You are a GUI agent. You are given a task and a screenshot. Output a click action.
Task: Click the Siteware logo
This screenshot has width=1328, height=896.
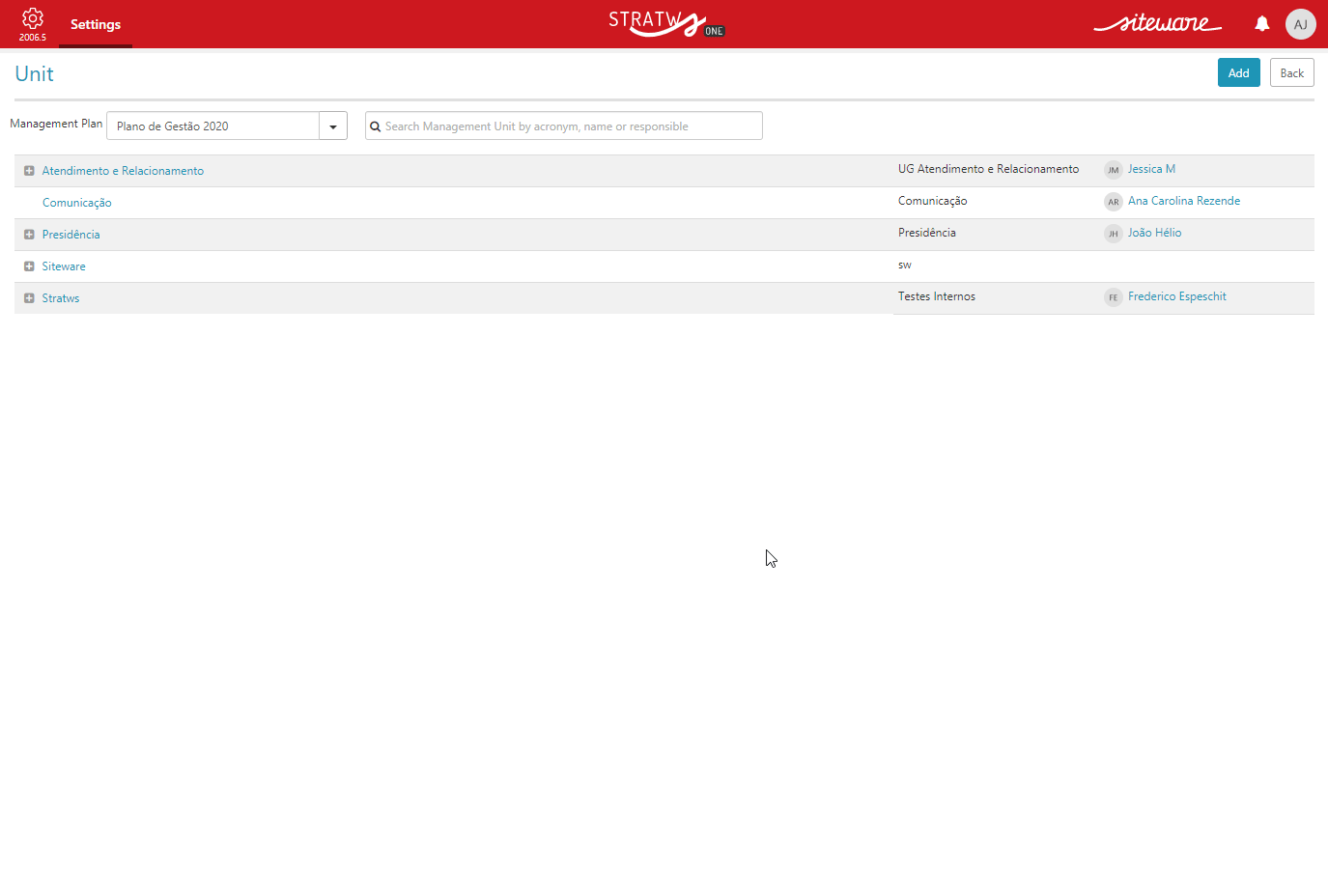pyautogui.click(x=1157, y=23)
